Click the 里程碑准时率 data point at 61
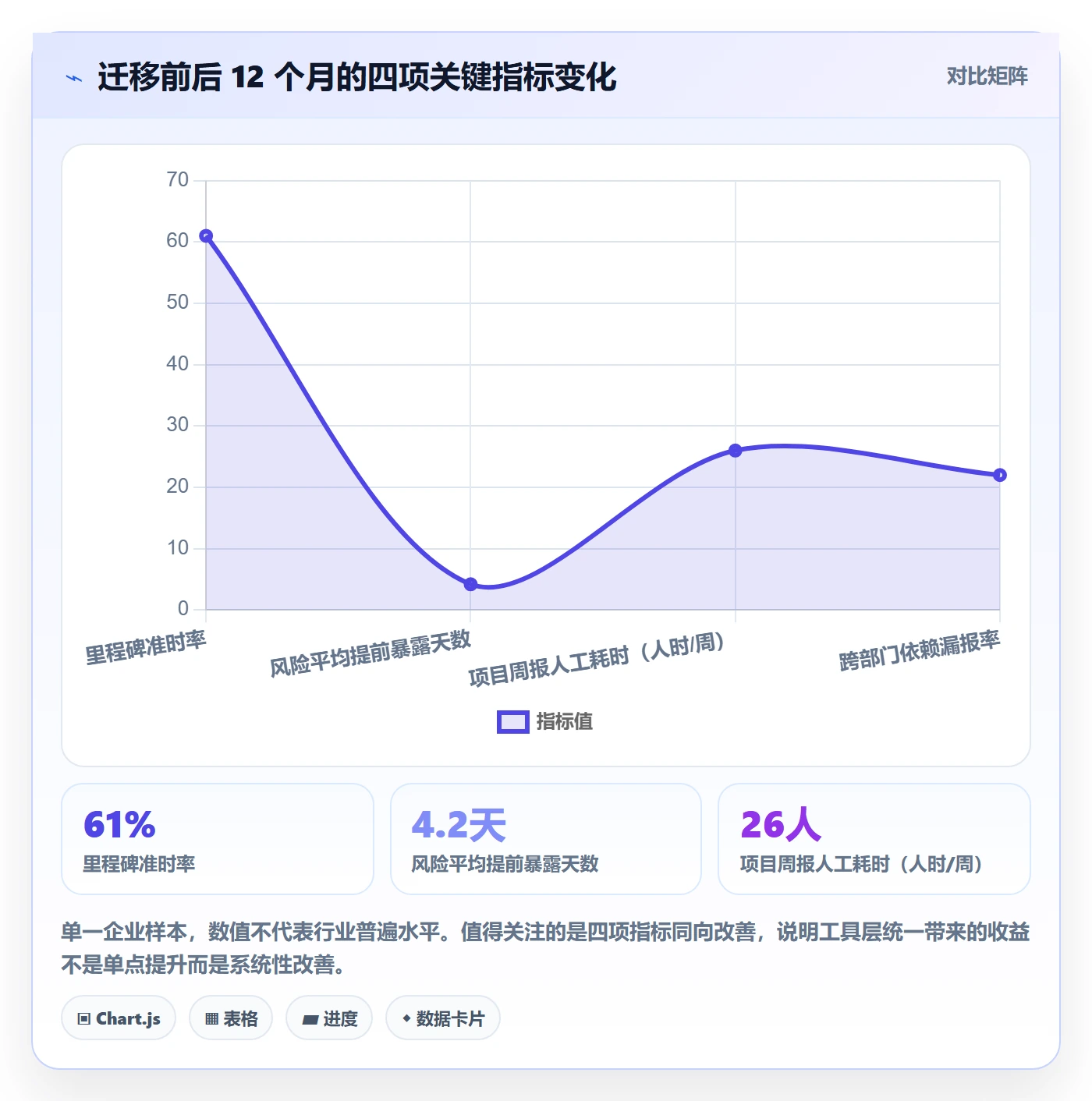 click(x=206, y=236)
